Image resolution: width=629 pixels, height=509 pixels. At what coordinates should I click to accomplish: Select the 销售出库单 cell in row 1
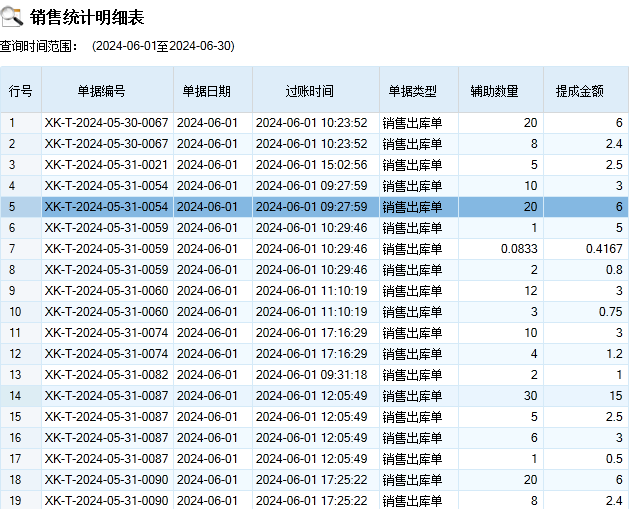point(412,123)
